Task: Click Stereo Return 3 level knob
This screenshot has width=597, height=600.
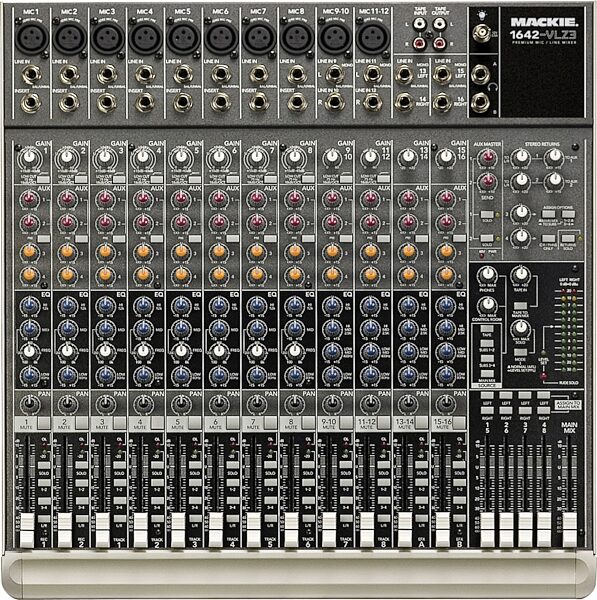Action: point(520,213)
